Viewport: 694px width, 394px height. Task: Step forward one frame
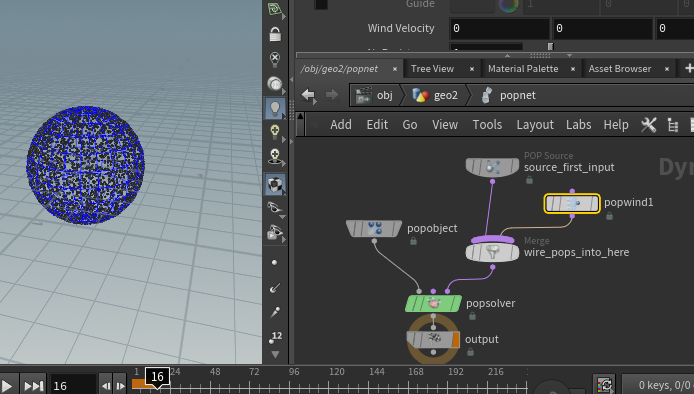tap(120, 386)
